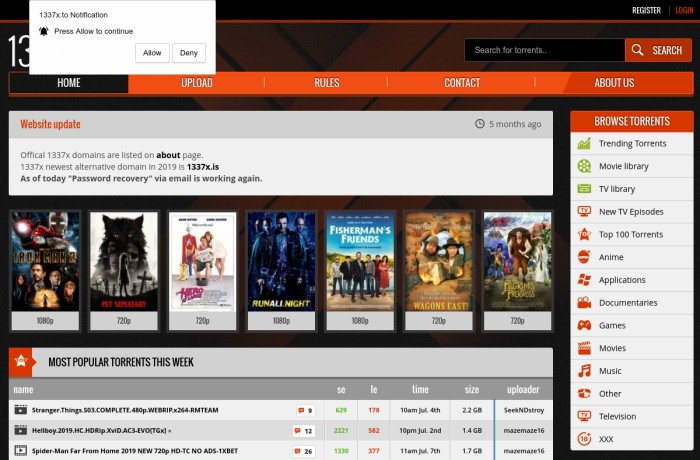The image size is (700, 460).
Task: Click the New TV Episodes icon
Action: tap(584, 211)
